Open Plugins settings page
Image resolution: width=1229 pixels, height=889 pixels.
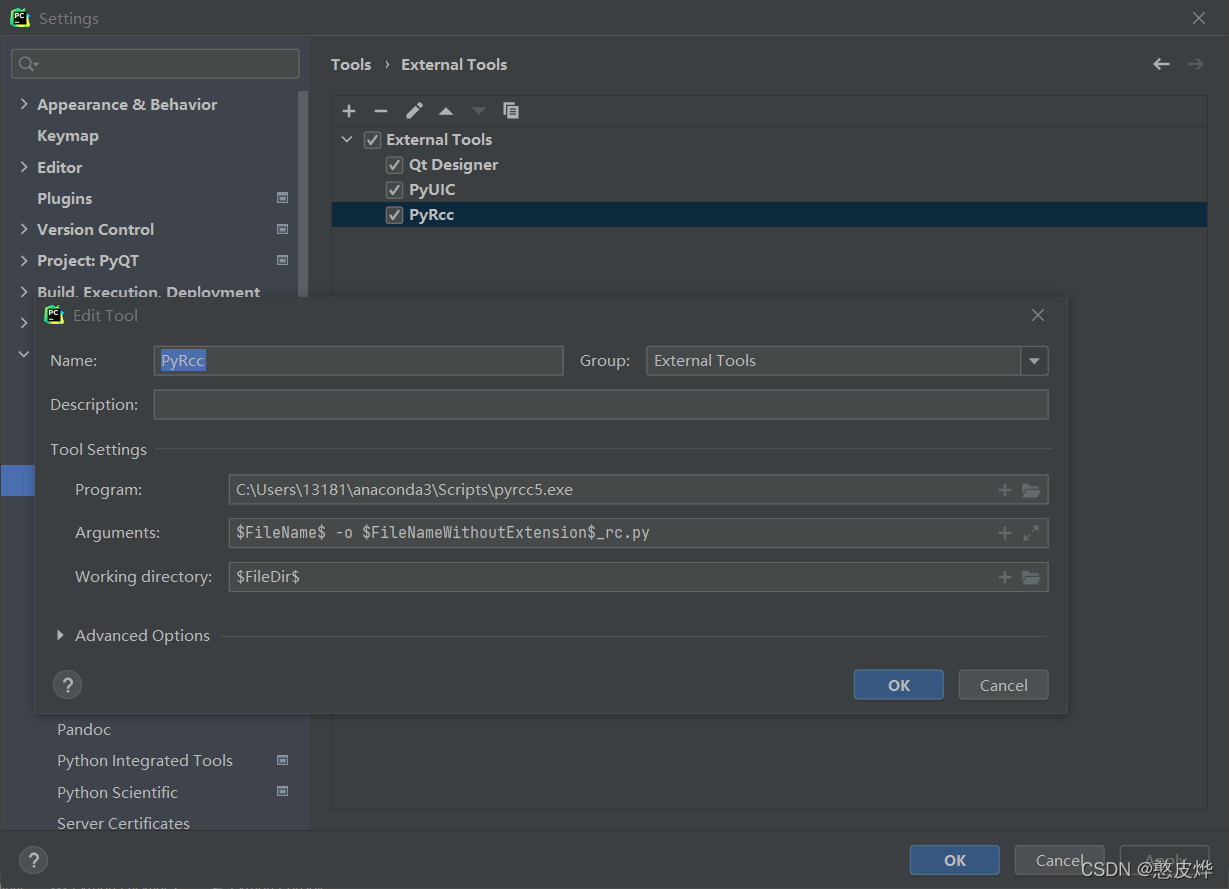(64, 198)
